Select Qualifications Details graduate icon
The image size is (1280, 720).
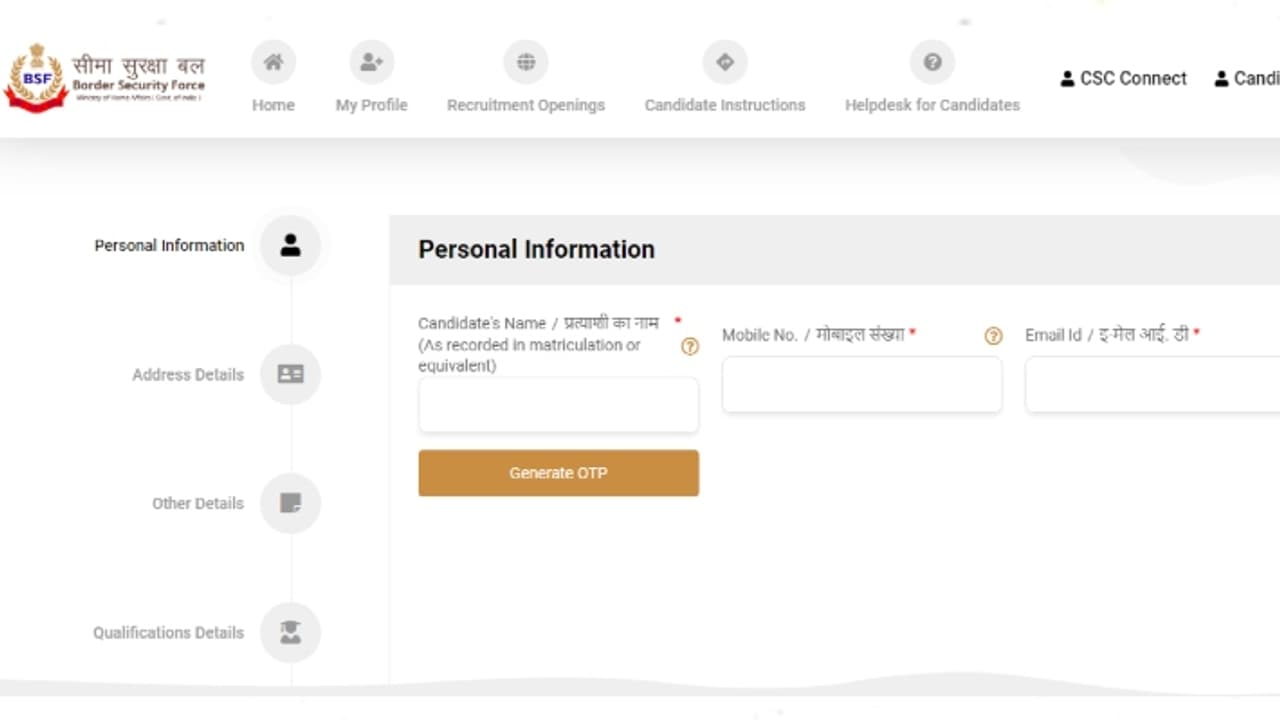pyautogui.click(x=291, y=632)
